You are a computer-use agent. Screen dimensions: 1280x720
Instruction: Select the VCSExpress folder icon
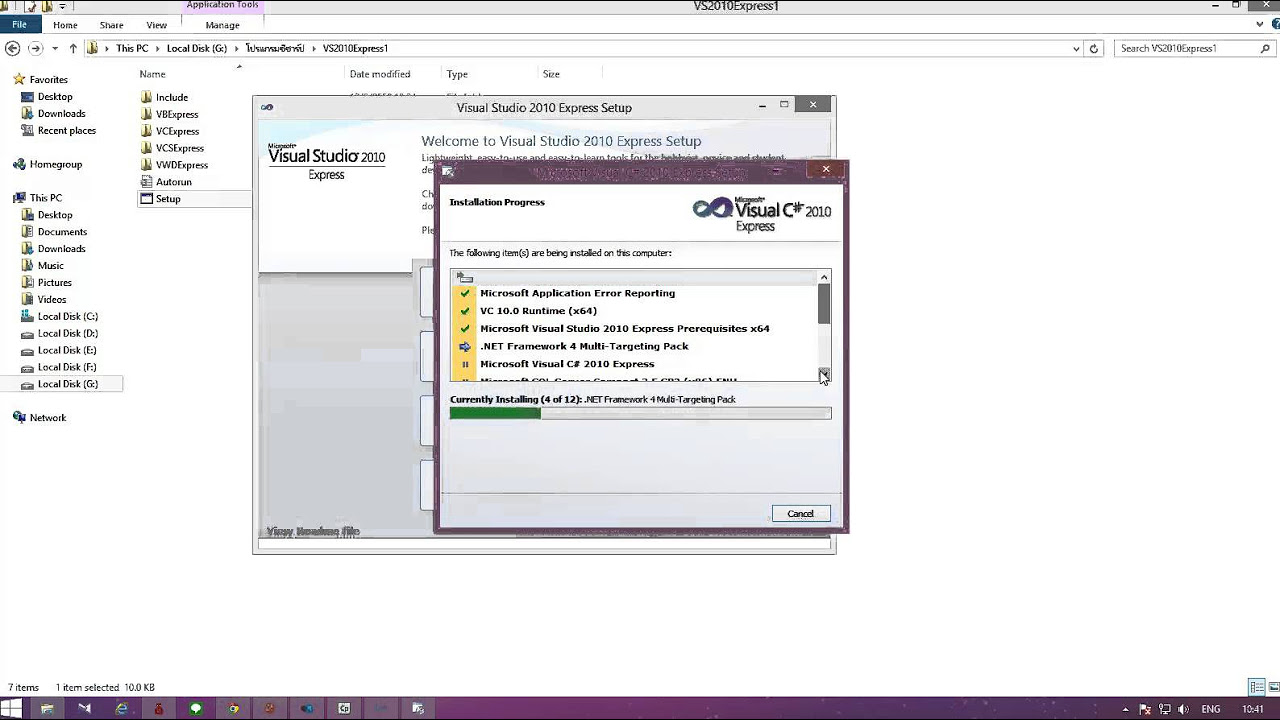pos(146,148)
